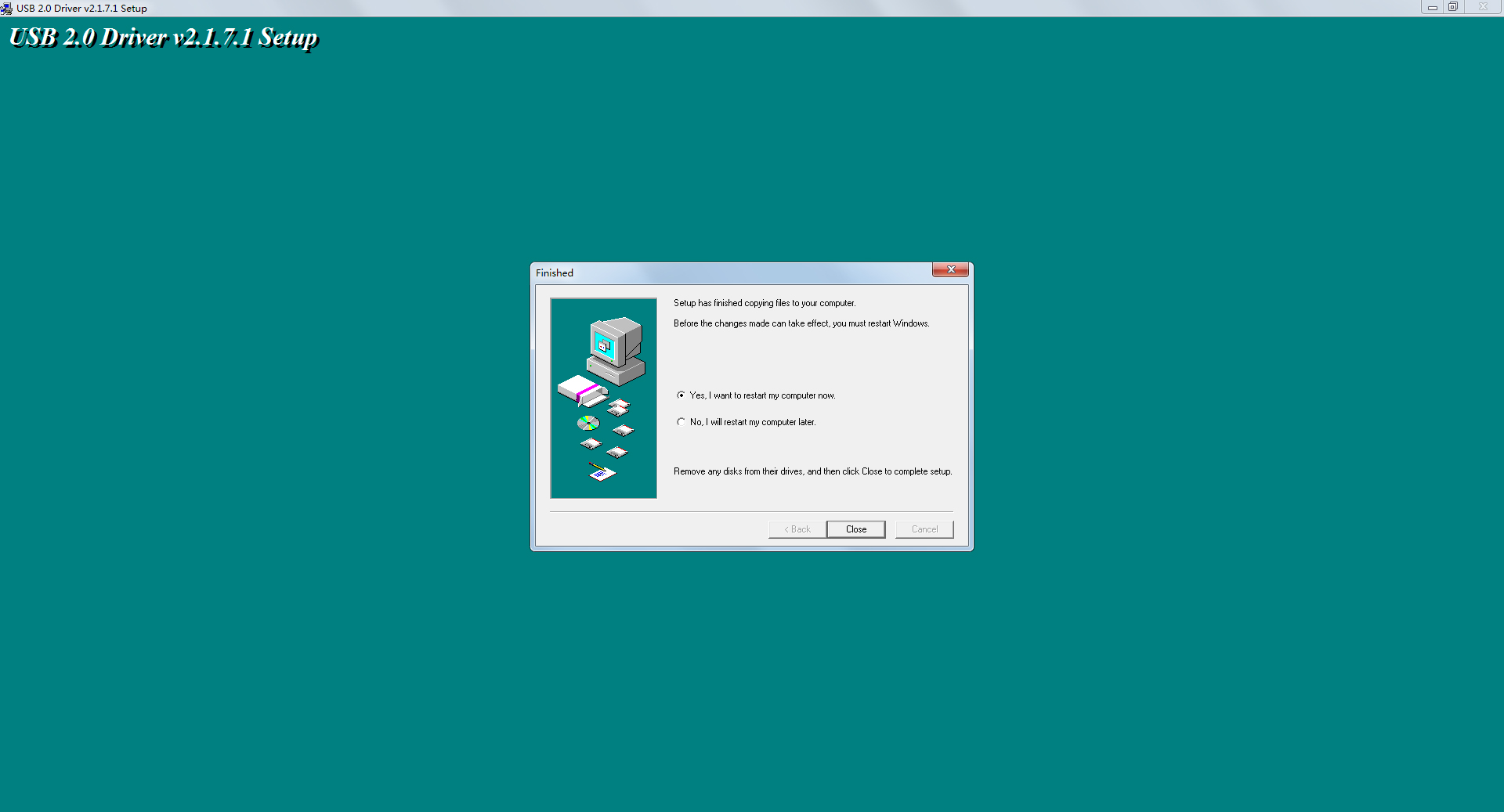Select 'Yes, I want to restart my computer now'
Viewport: 1504px width, 812px height.
tap(681, 395)
